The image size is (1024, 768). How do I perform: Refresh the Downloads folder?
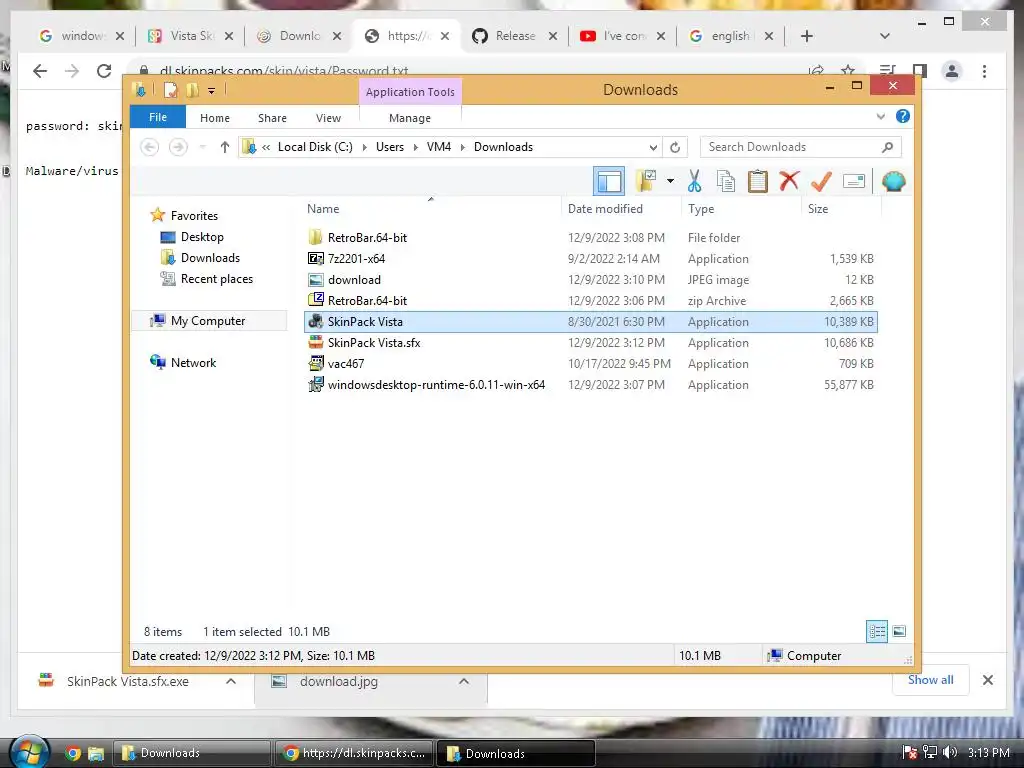pyautogui.click(x=675, y=147)
